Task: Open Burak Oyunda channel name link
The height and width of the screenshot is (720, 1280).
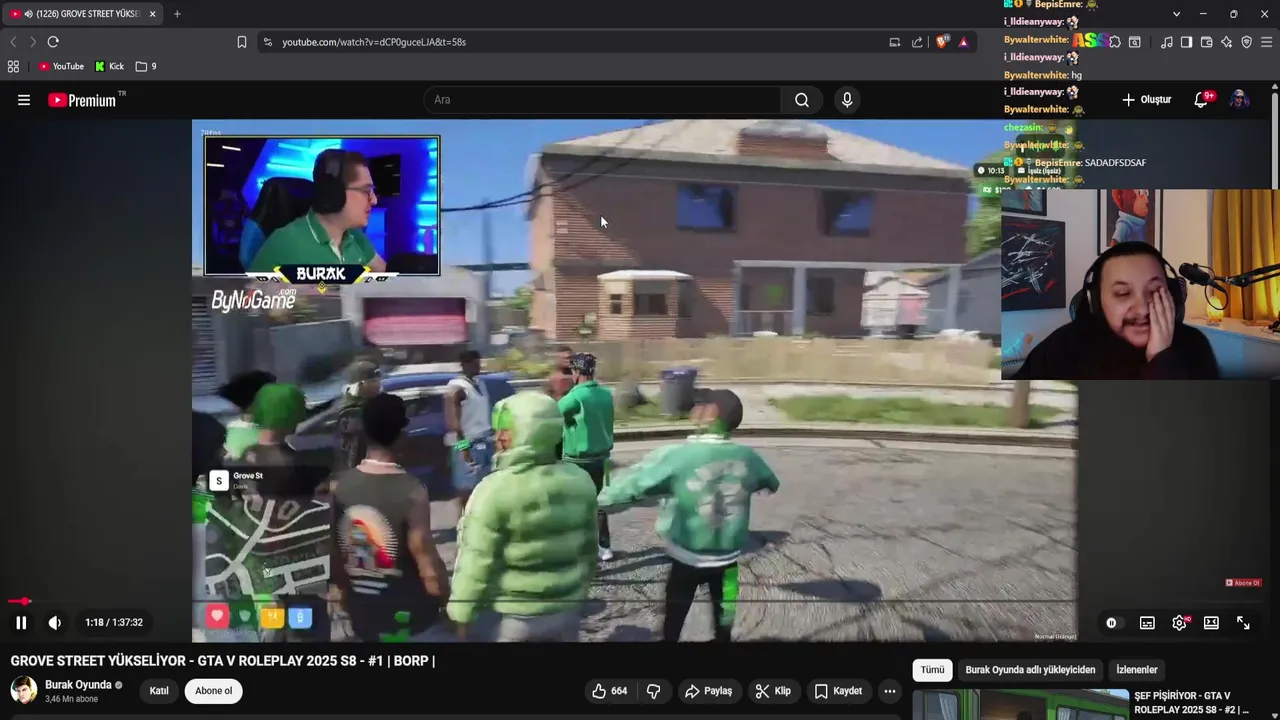Action: [x=78, y=685]
